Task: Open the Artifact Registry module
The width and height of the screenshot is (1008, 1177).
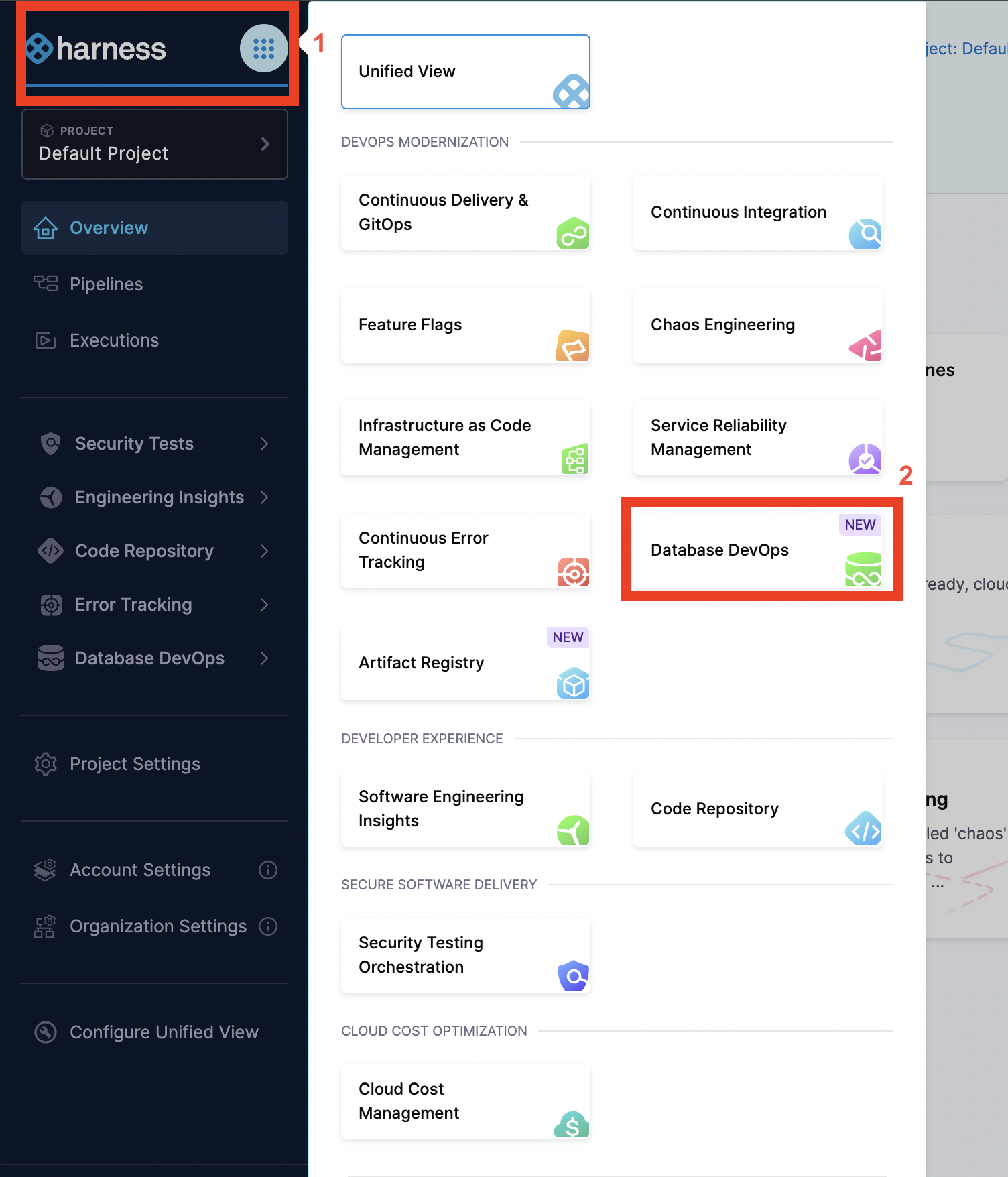Action: click(x=465, y=663)
